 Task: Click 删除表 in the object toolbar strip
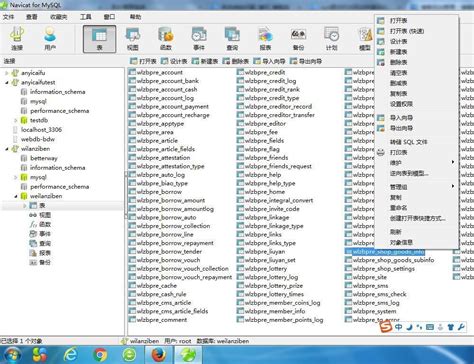tap(236, 61)
